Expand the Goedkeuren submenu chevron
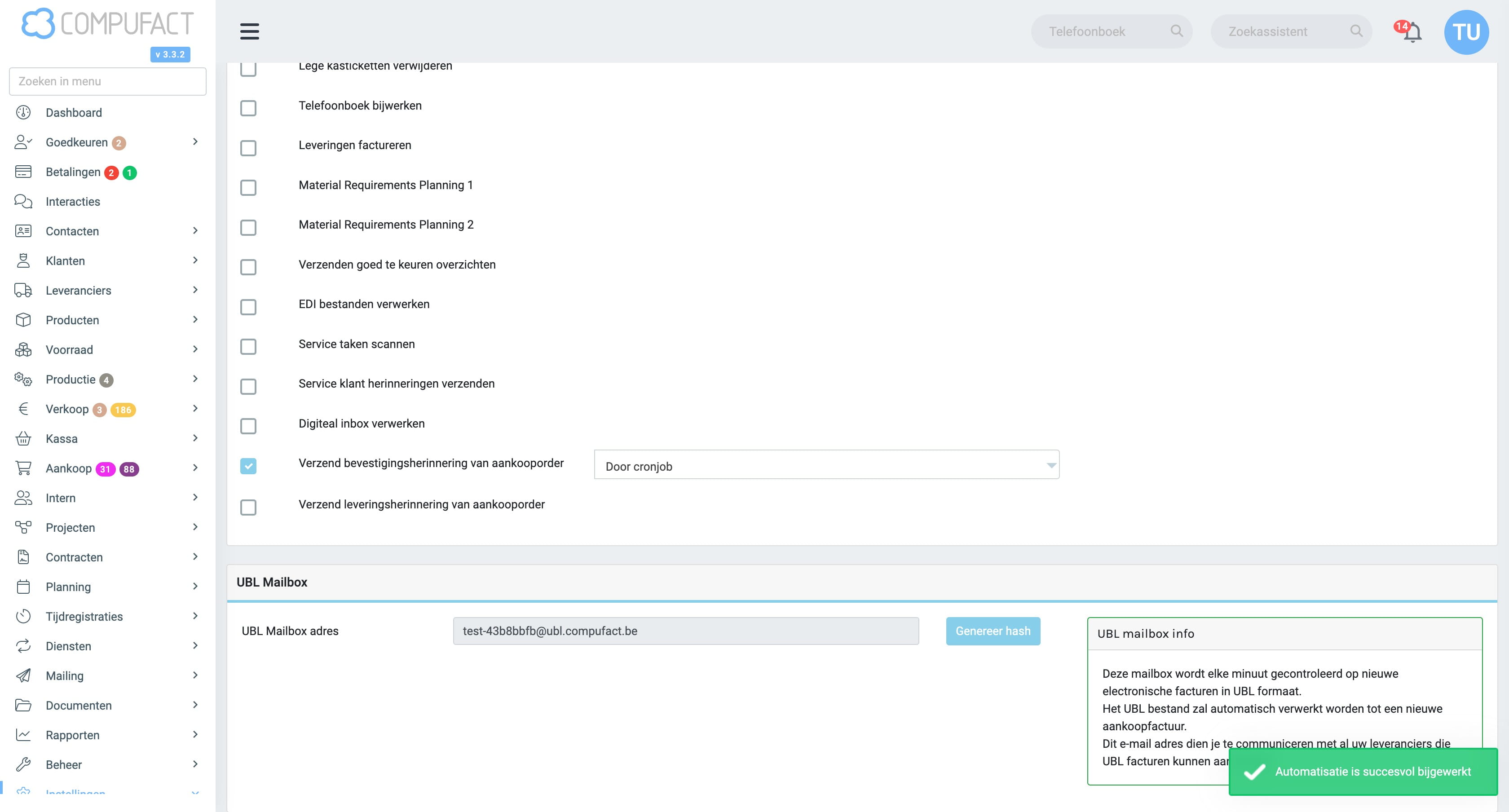Screen dimensions: 1509x812 [195, 142]
